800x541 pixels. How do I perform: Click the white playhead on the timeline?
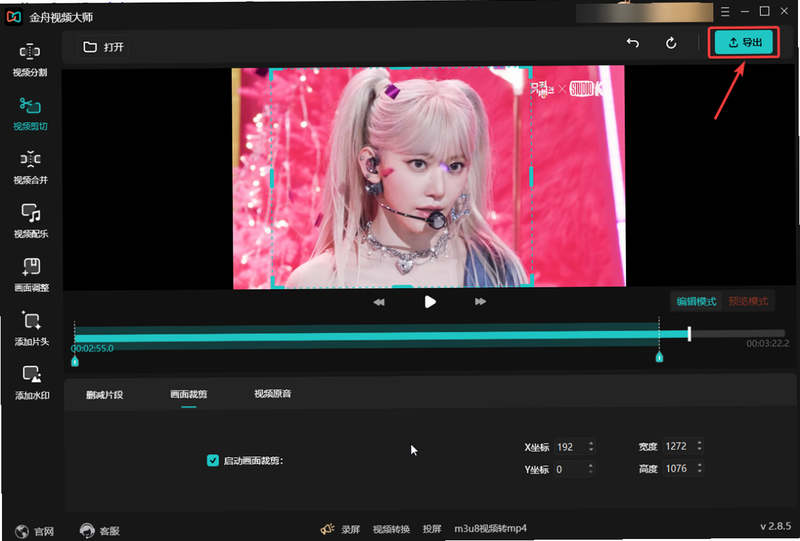pos(689,334)
